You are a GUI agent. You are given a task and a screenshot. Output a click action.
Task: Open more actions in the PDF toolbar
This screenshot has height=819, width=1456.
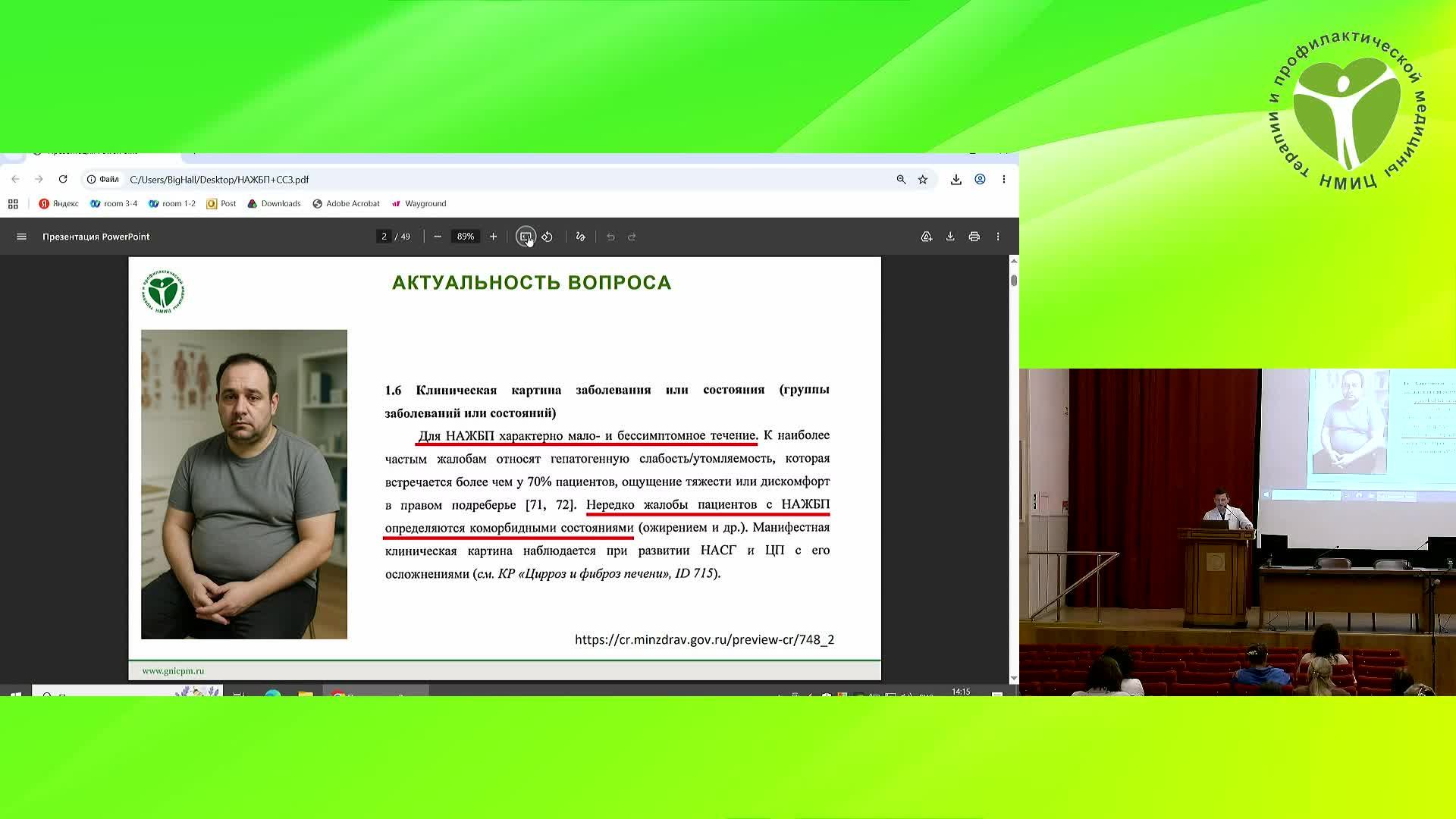pyautogui.click(x=998, y=237)
